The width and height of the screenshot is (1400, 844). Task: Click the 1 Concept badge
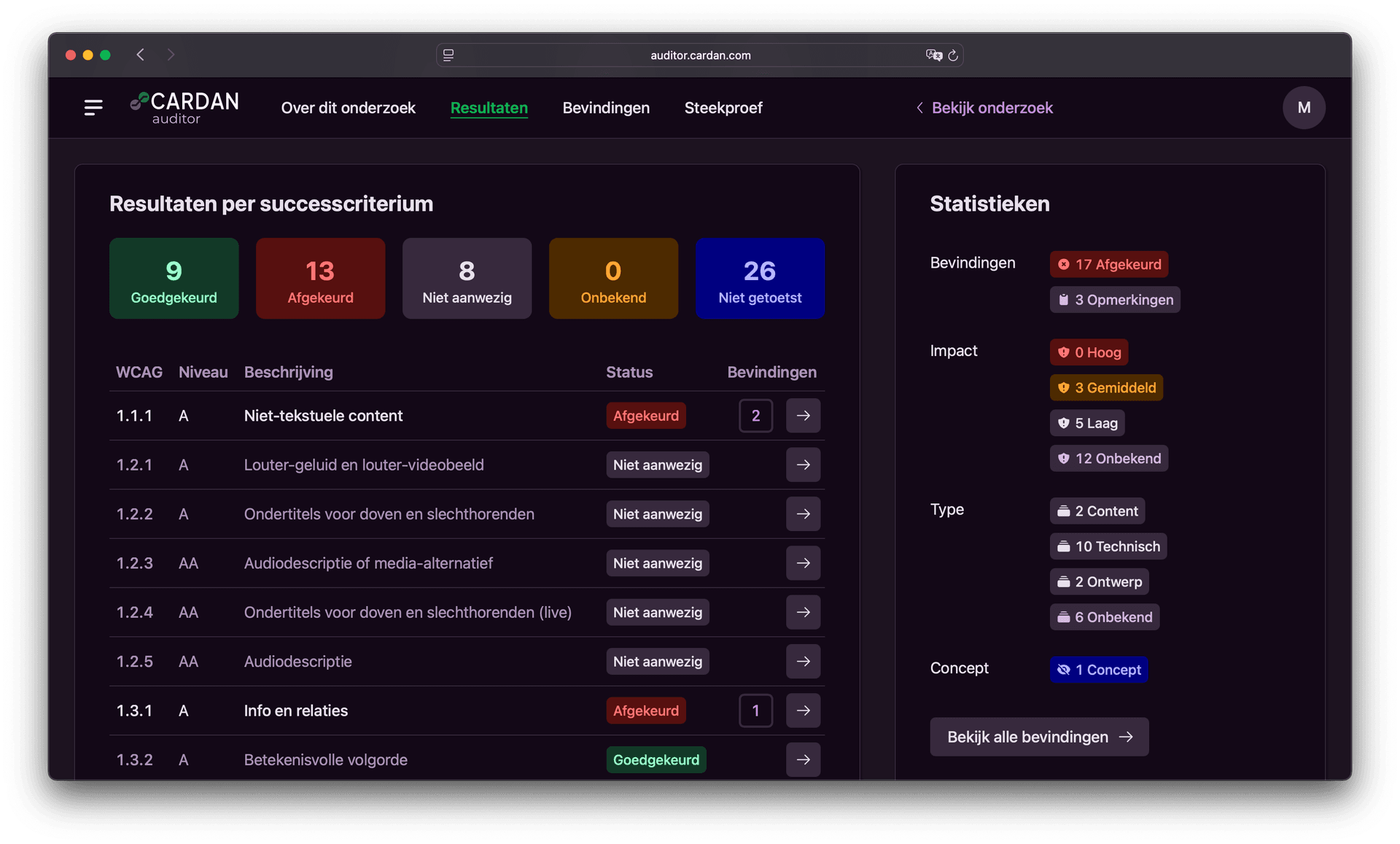(1099, 670)
